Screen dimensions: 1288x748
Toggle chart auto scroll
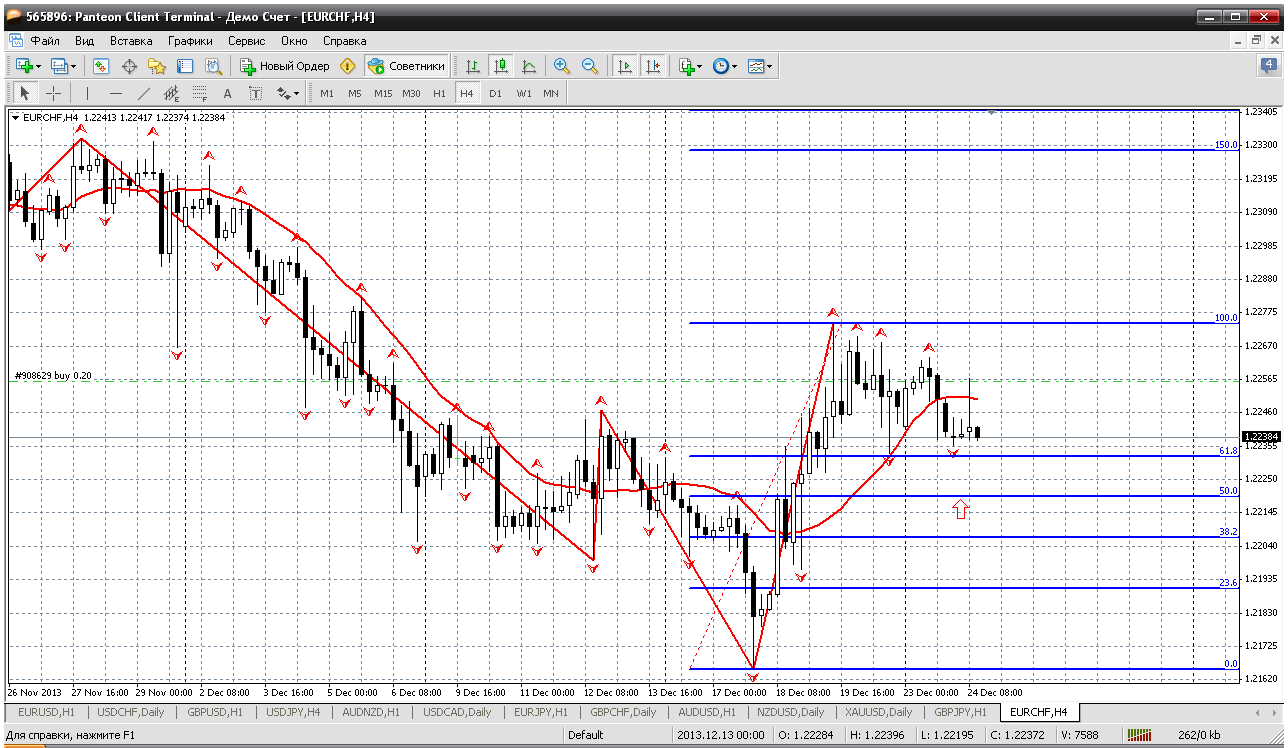(625, 66)
